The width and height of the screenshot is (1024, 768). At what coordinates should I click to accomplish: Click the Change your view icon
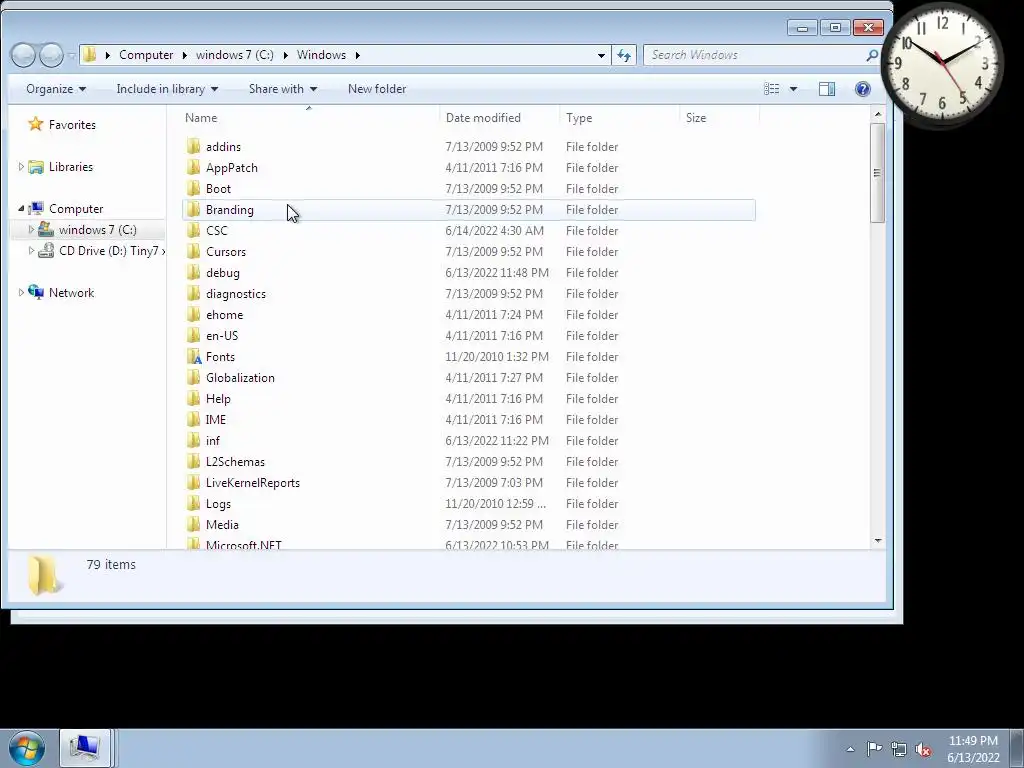point(771,89)
